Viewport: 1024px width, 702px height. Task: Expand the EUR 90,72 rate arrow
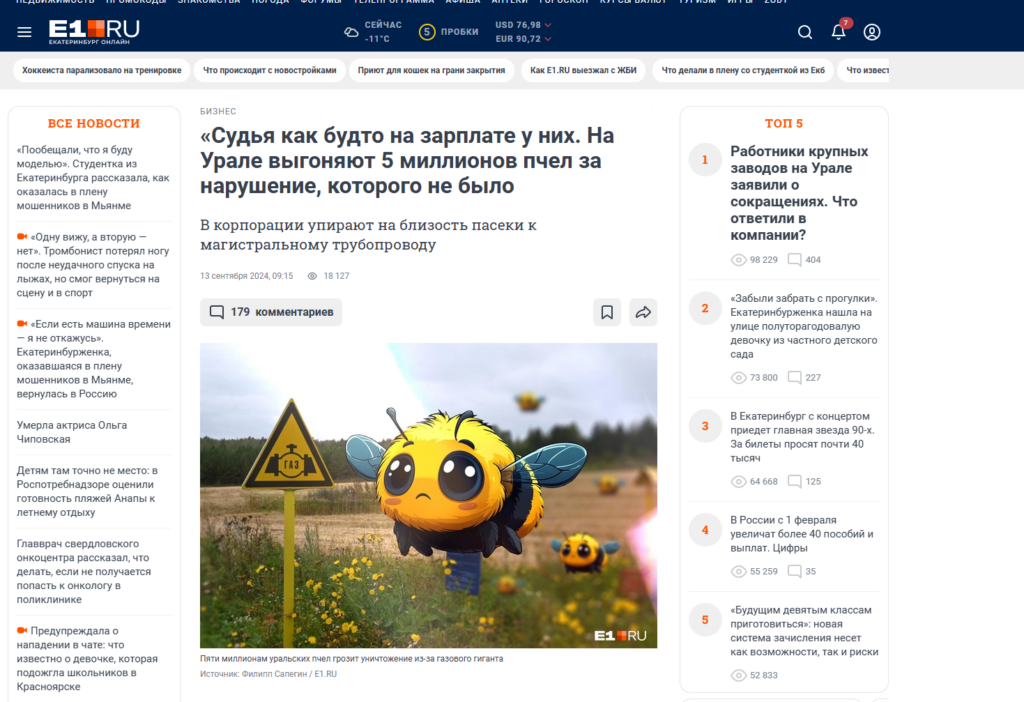pos(548,39)
